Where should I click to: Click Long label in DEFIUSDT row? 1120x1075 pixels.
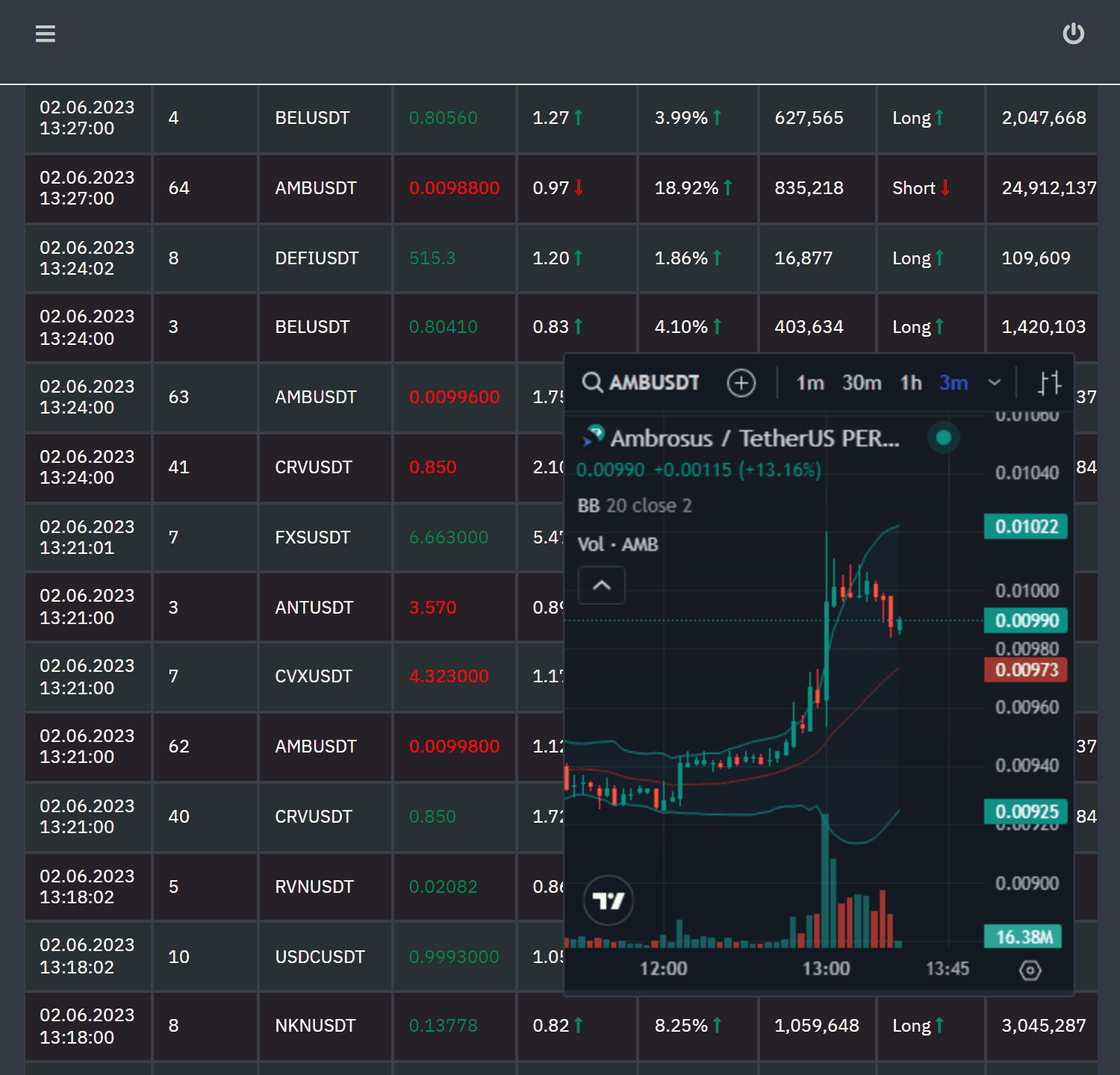(912, 258)
